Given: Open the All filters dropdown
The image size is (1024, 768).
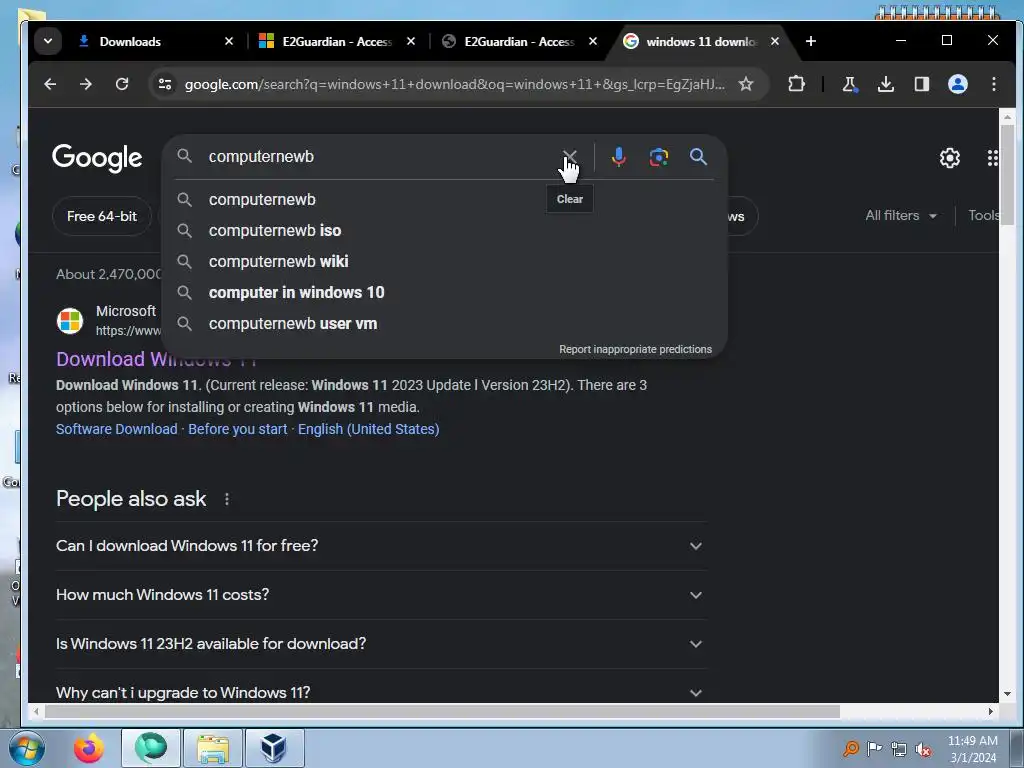Looking at the screenshot, I should click(x=901, y=216).
